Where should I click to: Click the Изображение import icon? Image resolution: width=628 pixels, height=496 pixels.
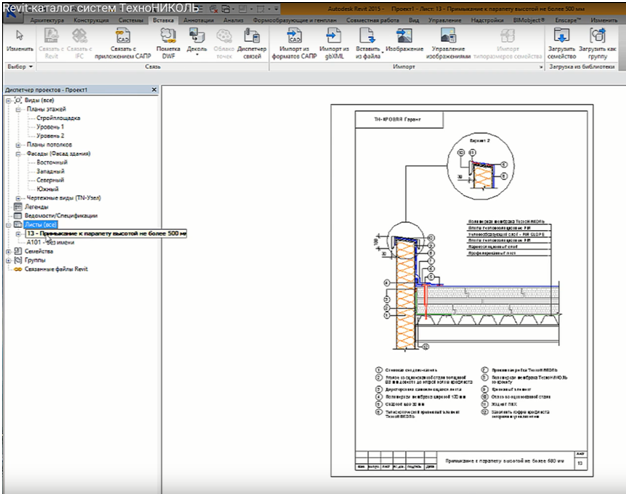(x=404, y=36)
